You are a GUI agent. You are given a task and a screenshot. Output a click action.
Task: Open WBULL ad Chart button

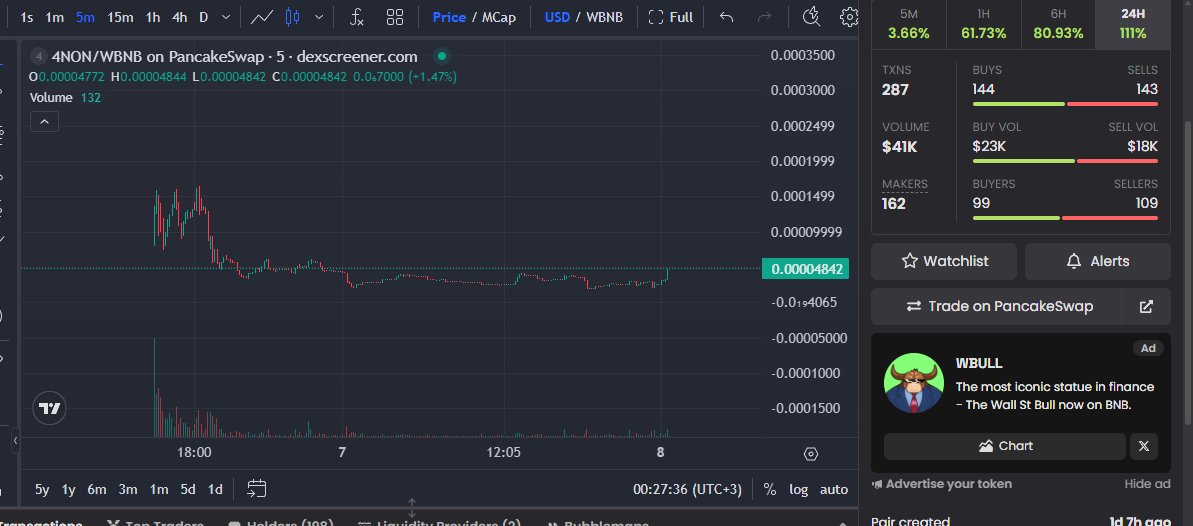[1004, 446]
